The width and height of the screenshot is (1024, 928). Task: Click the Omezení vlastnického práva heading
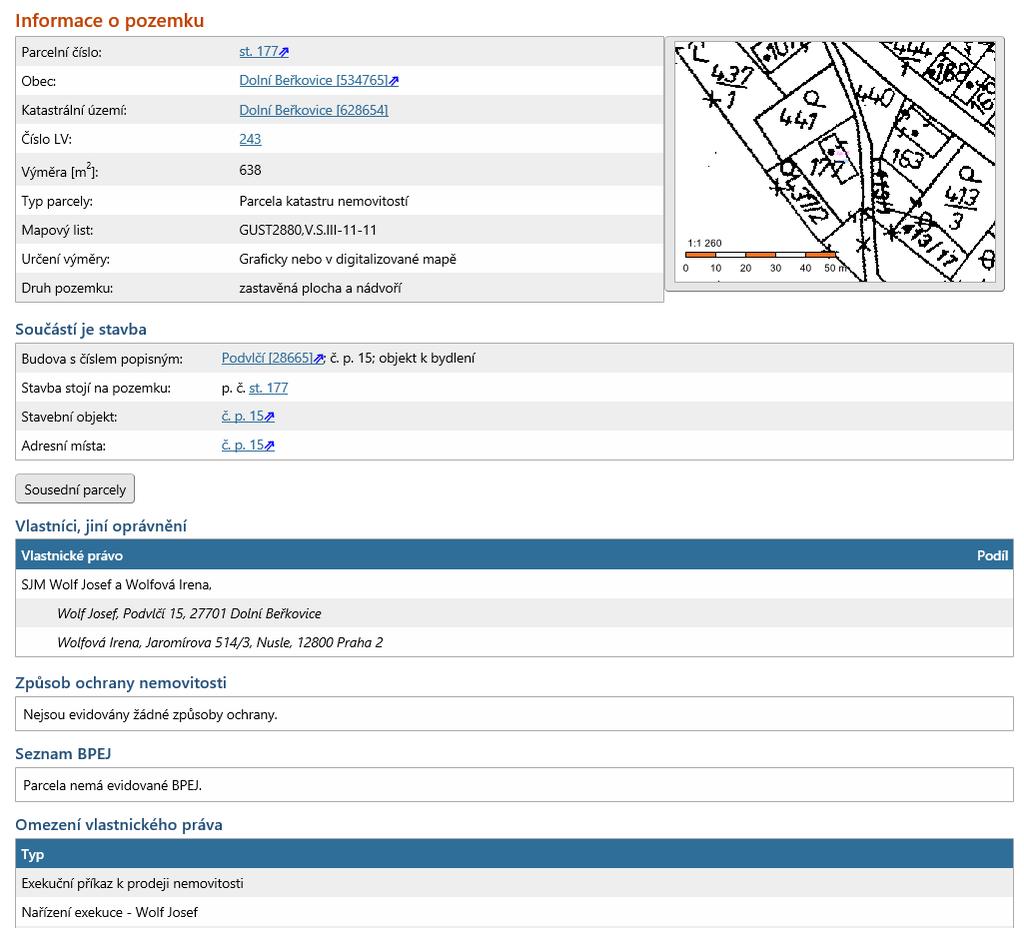(119, 824)
